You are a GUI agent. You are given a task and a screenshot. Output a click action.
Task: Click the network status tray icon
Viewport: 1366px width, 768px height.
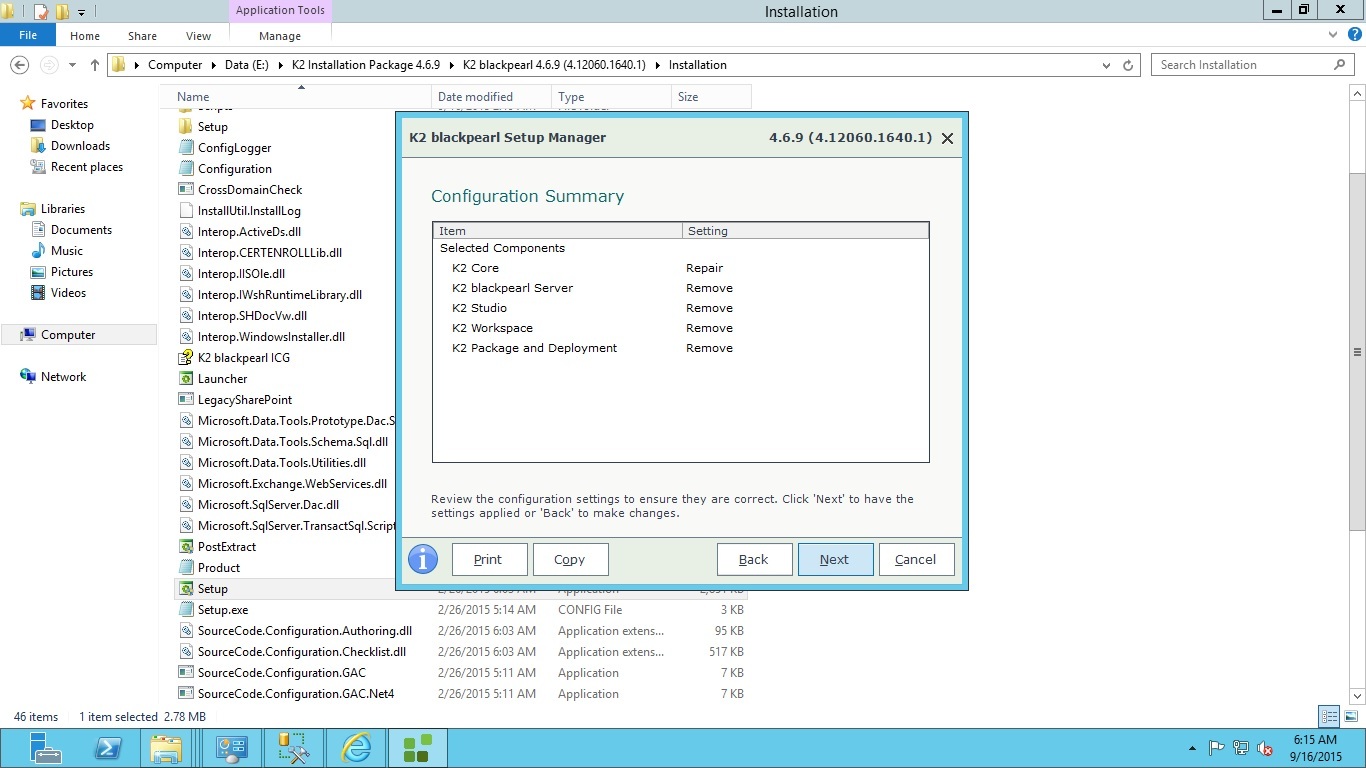(x=1241, y=748)
